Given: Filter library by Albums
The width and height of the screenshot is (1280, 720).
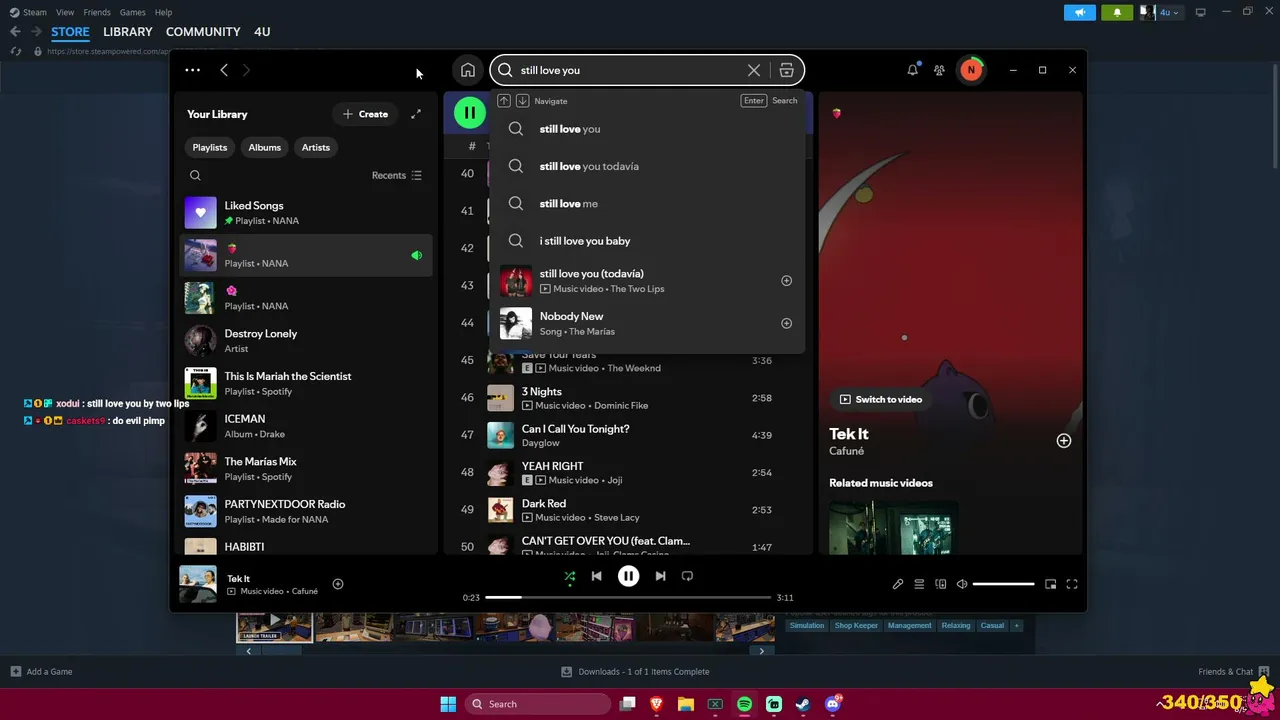Looking at the screenshot, I should [265, 147].
